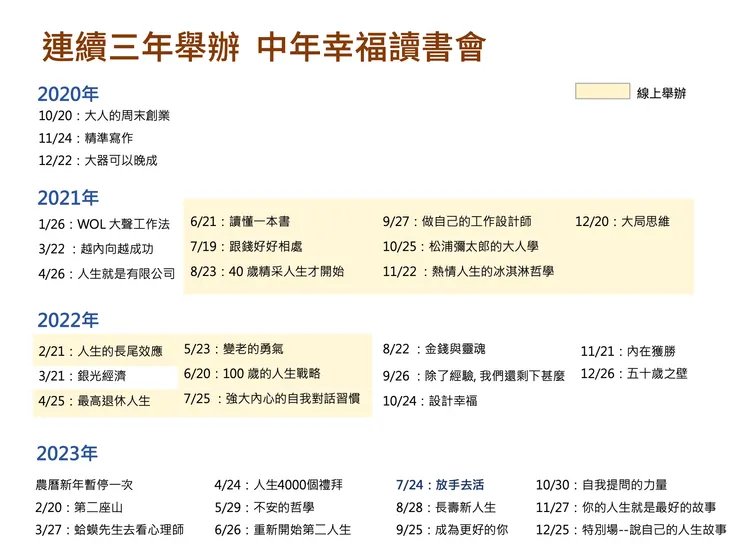Click entry 9/26：除了經驗, 我們還剩下甚麼
Viewport: 740px width, 550px height.
coord(473,376)
